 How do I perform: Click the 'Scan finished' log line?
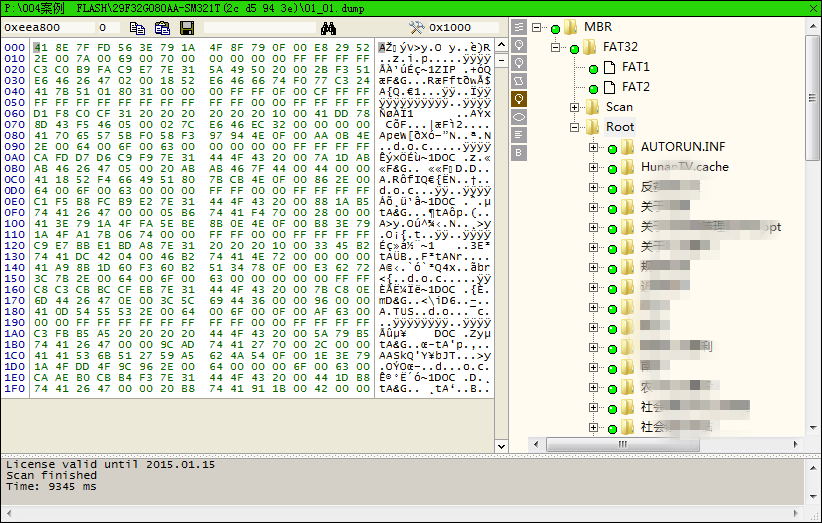click(51, 475)
